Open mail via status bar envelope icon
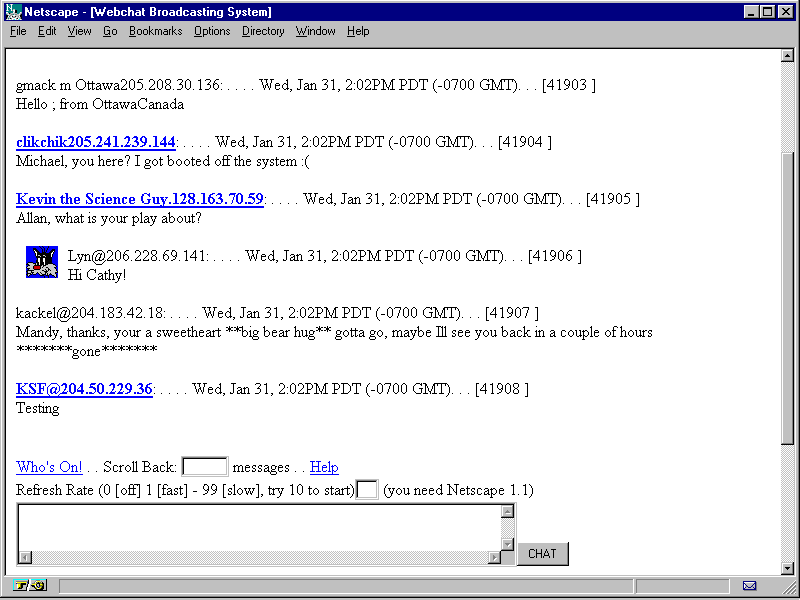Image resolution: width=800 pixels, height=600 pixels. tap(749, 585)
